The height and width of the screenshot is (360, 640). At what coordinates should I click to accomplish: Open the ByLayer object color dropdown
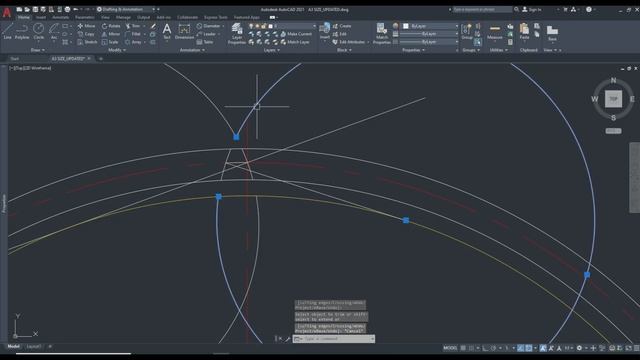[430, 26]
